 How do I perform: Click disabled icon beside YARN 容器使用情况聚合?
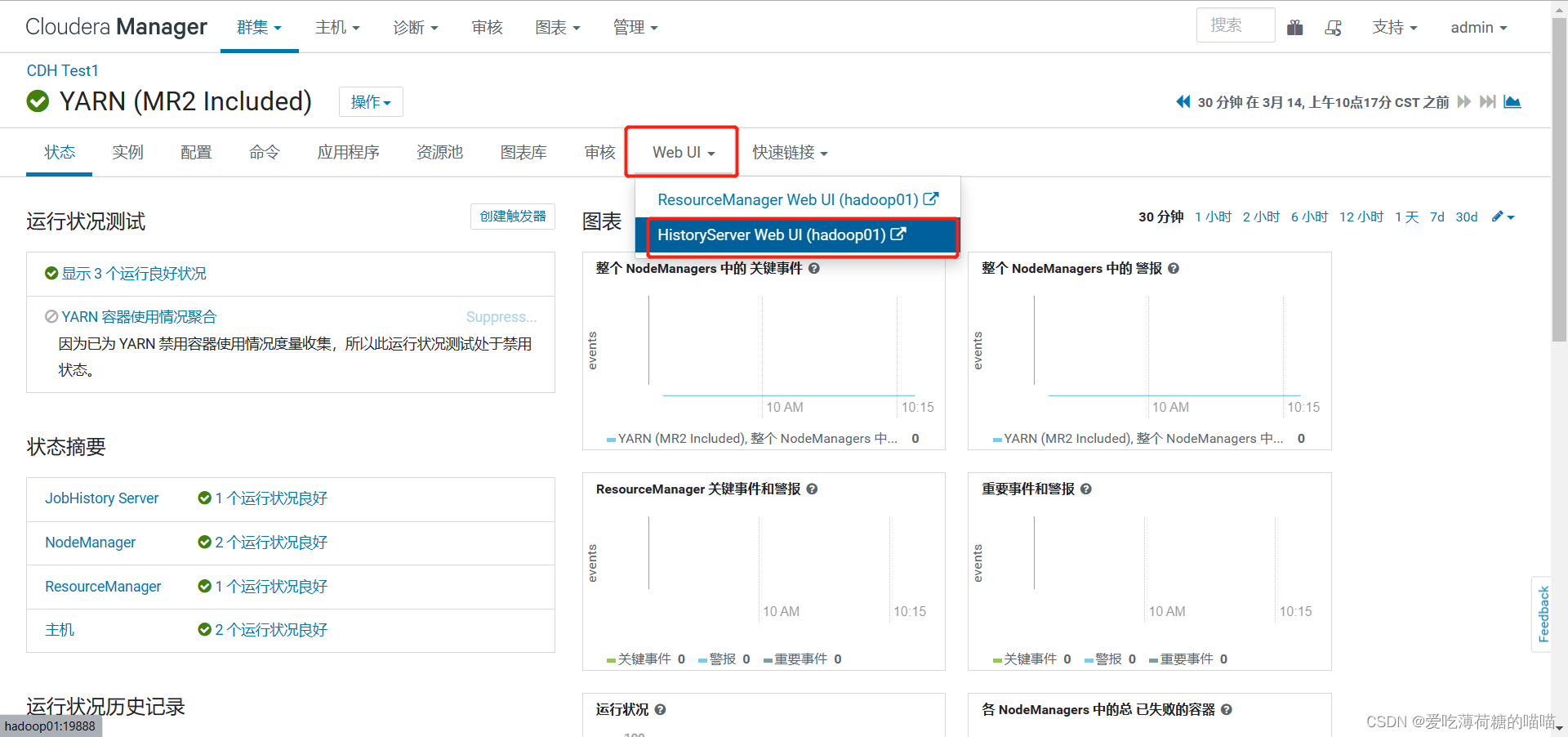click(51, 316)
